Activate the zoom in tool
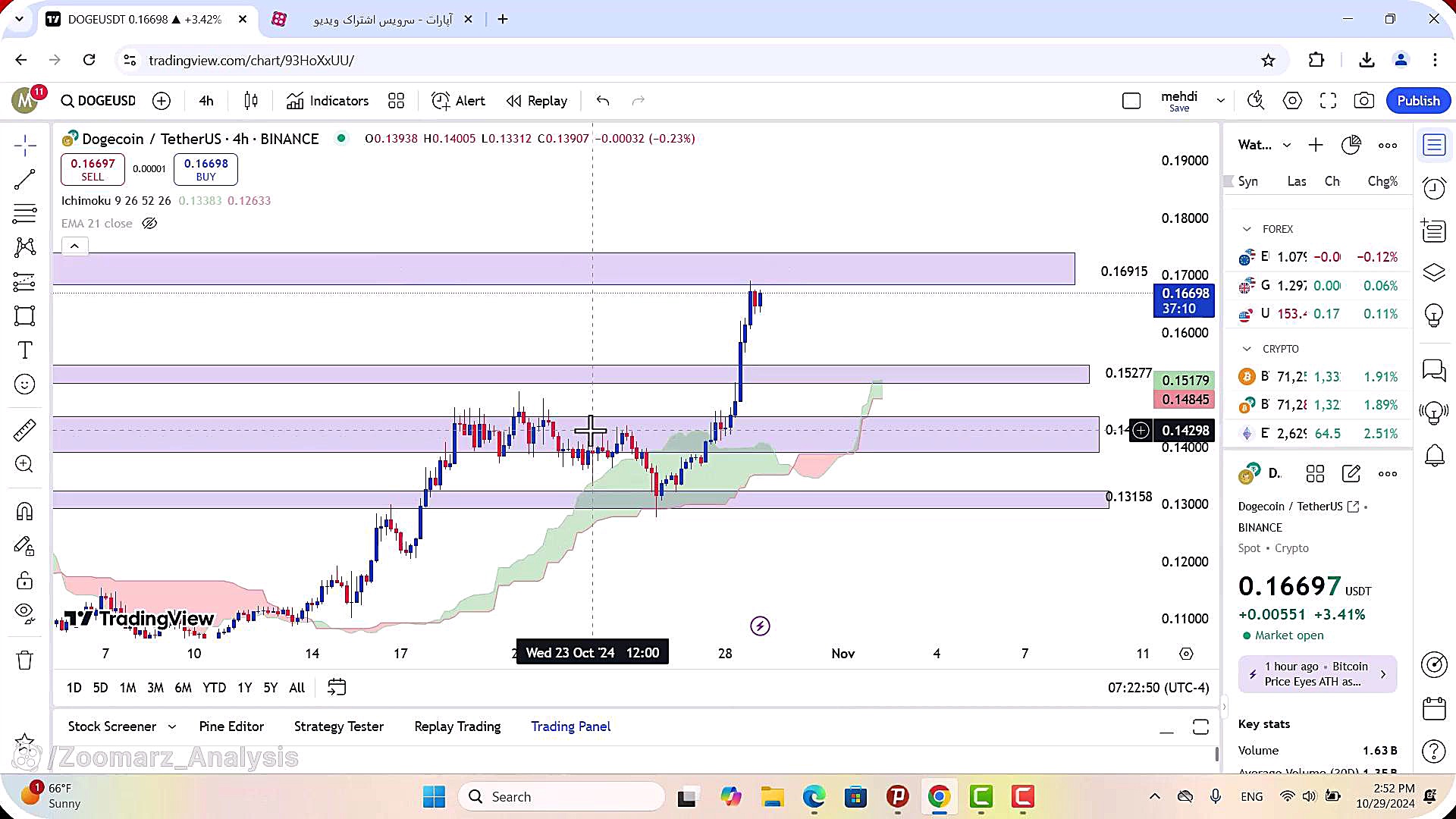This screenshot has width=1456, height=819. (24, 464)
